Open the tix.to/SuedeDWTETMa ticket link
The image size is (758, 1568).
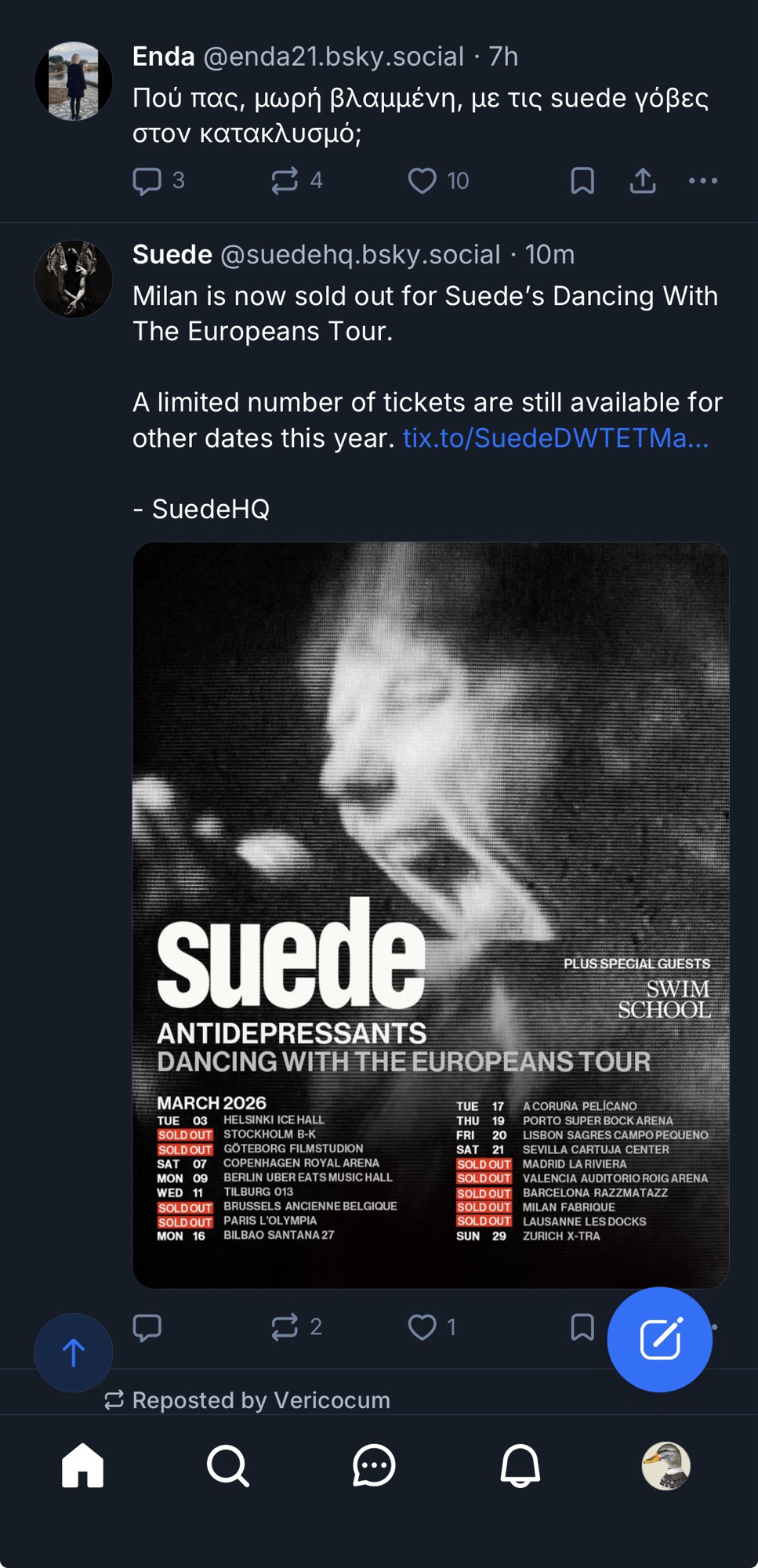coord(555,438)
